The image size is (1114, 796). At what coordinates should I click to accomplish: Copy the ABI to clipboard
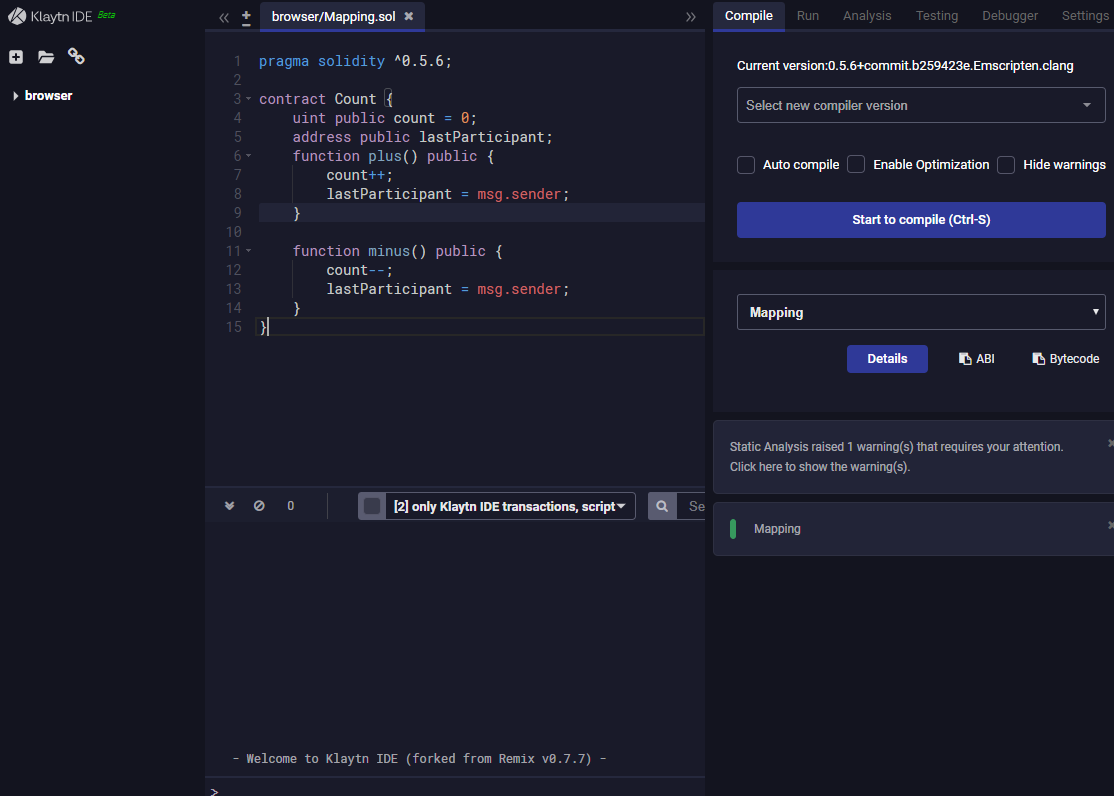pyautogui.click(x=977, y=359)
